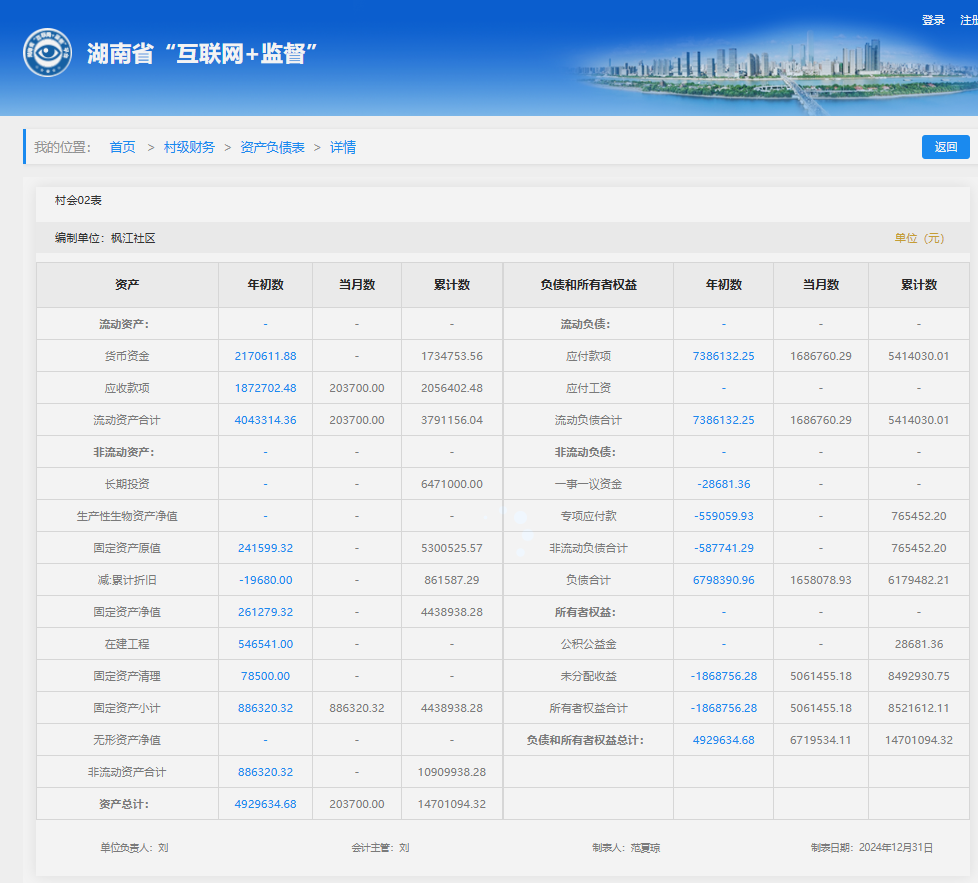Open 一事一议资金 opening value -28681.36

(x=724, y=484)
